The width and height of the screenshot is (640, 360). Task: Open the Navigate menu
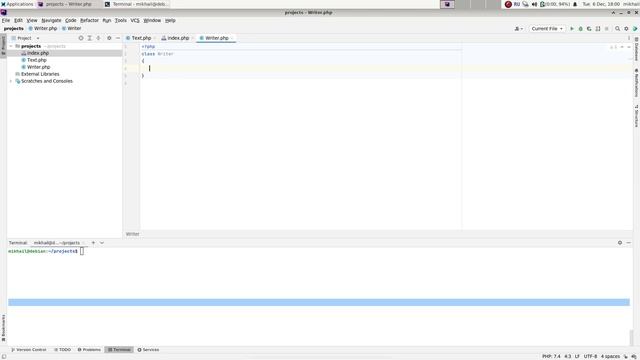51,20
